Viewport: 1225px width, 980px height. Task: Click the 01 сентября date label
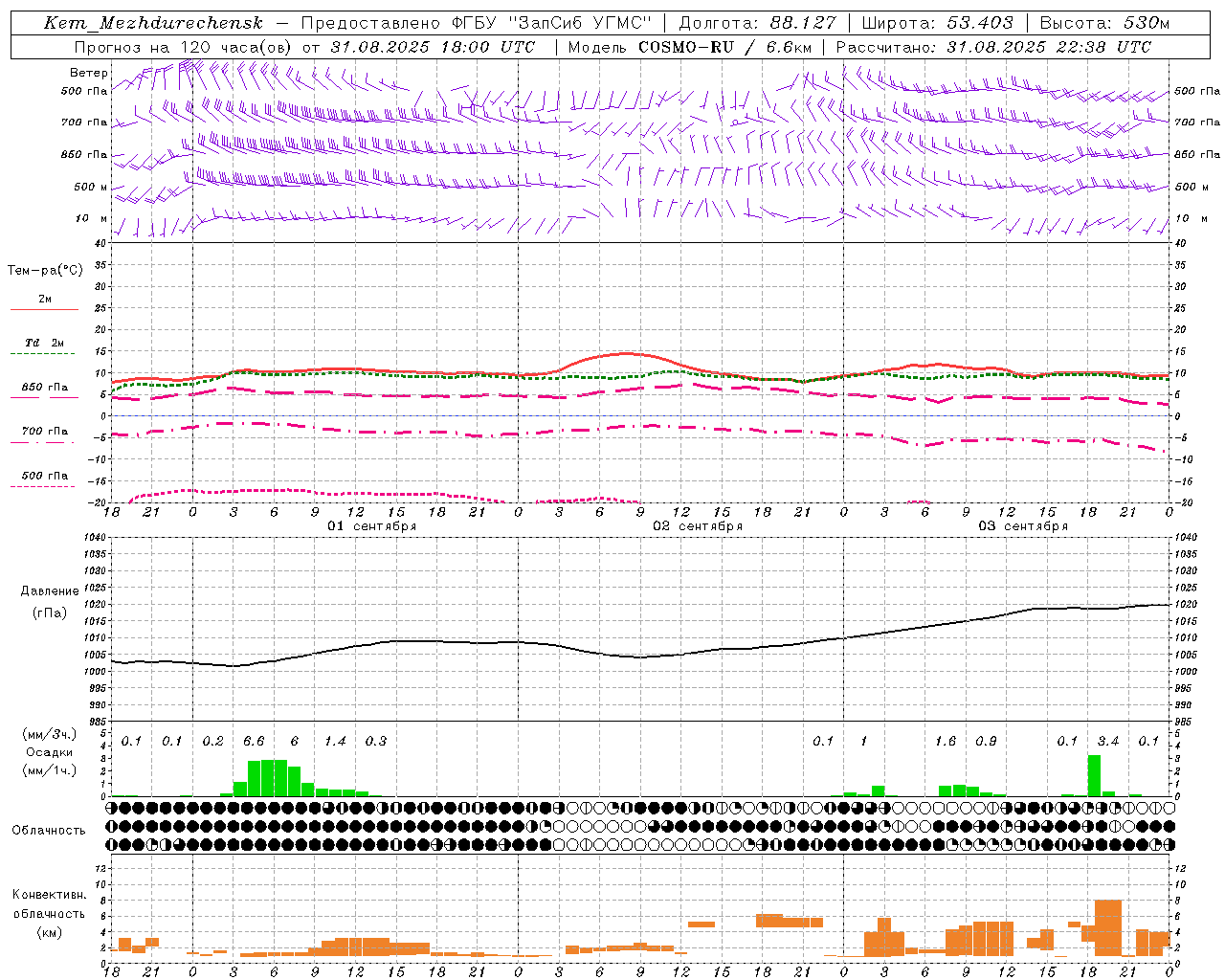(371, 526)
